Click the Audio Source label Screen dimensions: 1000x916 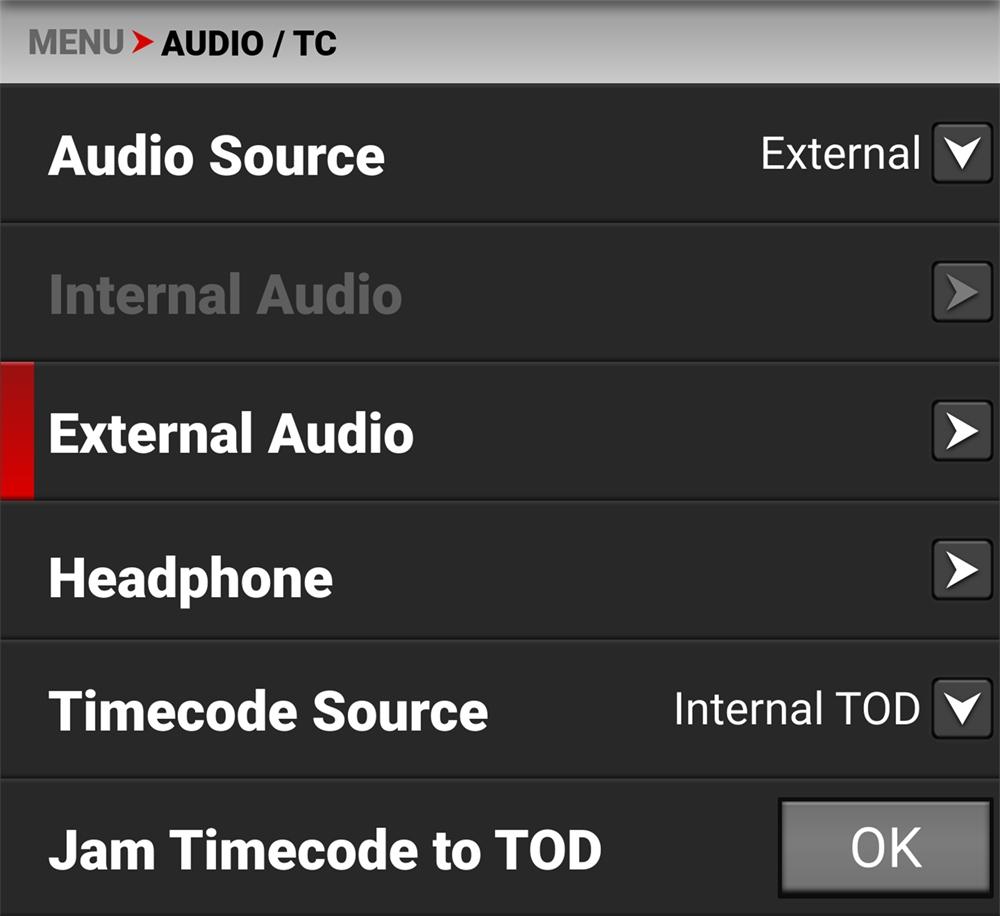pos(217,156)
